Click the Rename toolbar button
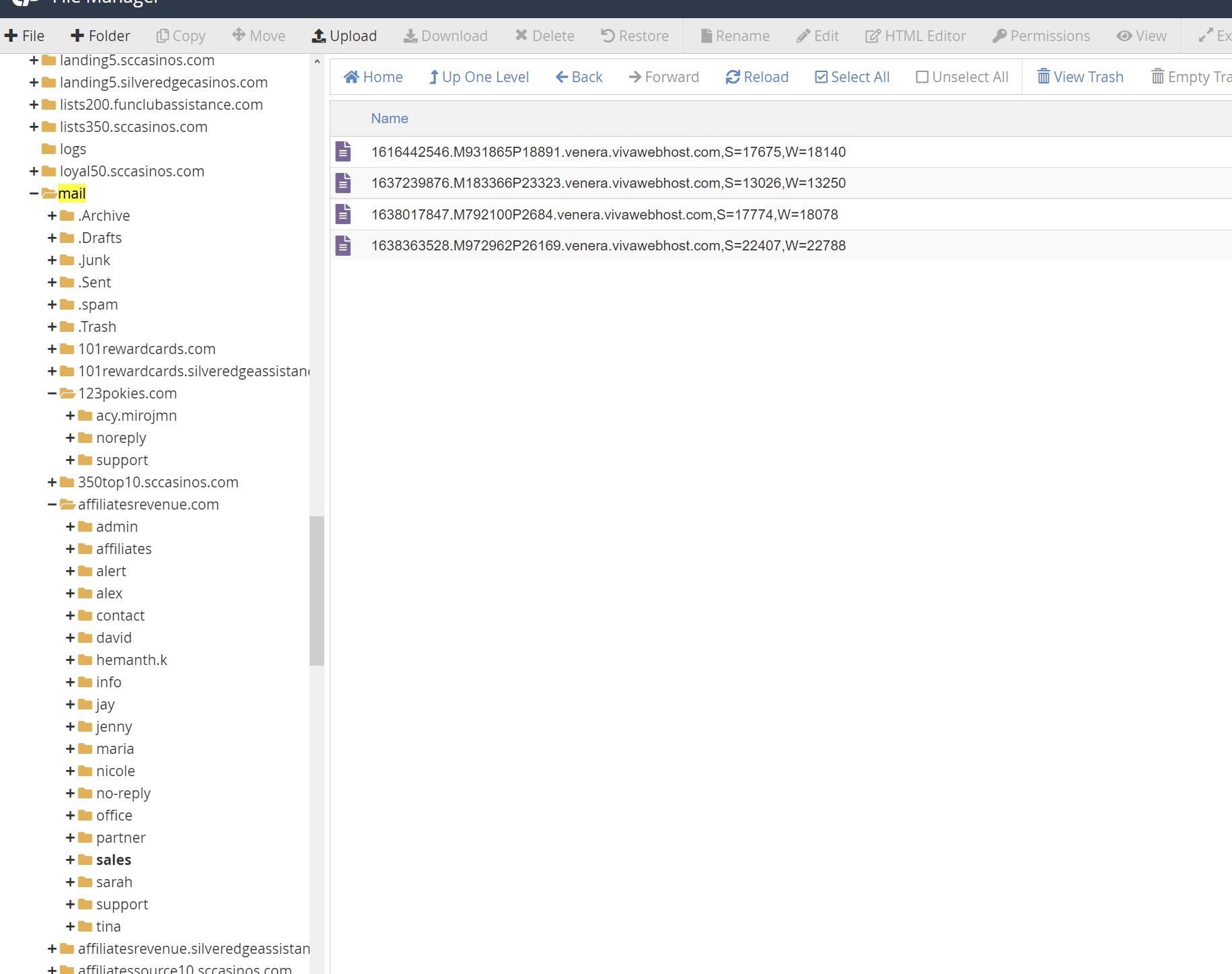Viewport: 1232px width, 974px height. point(735,36)
